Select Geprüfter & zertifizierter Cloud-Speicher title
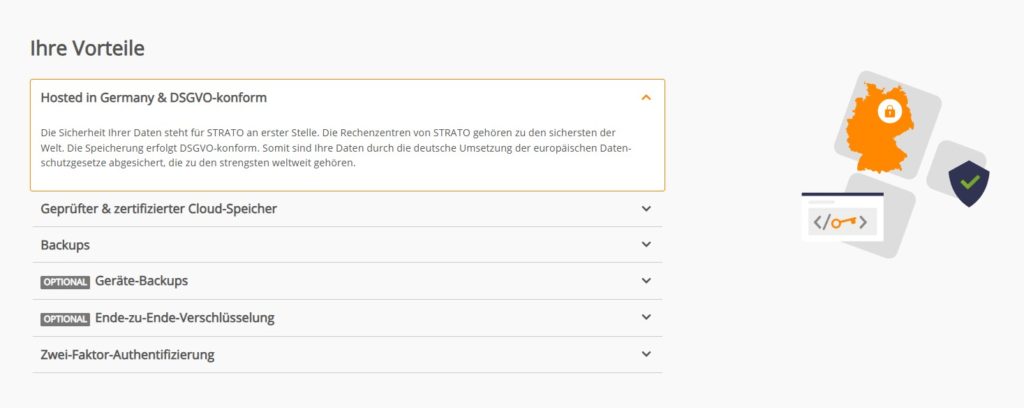 click(x=158, y=209)
